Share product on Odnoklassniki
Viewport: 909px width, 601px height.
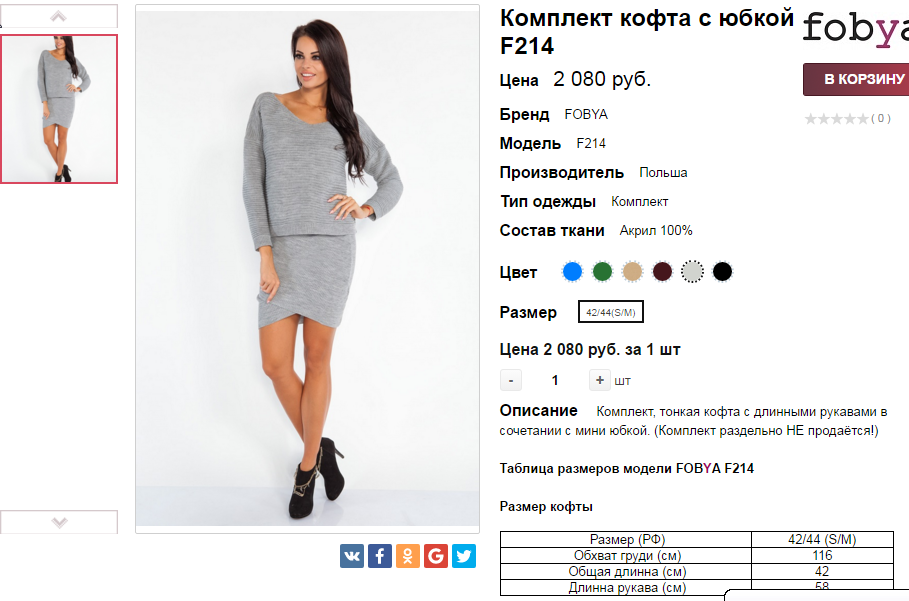[x=408, y=556]
